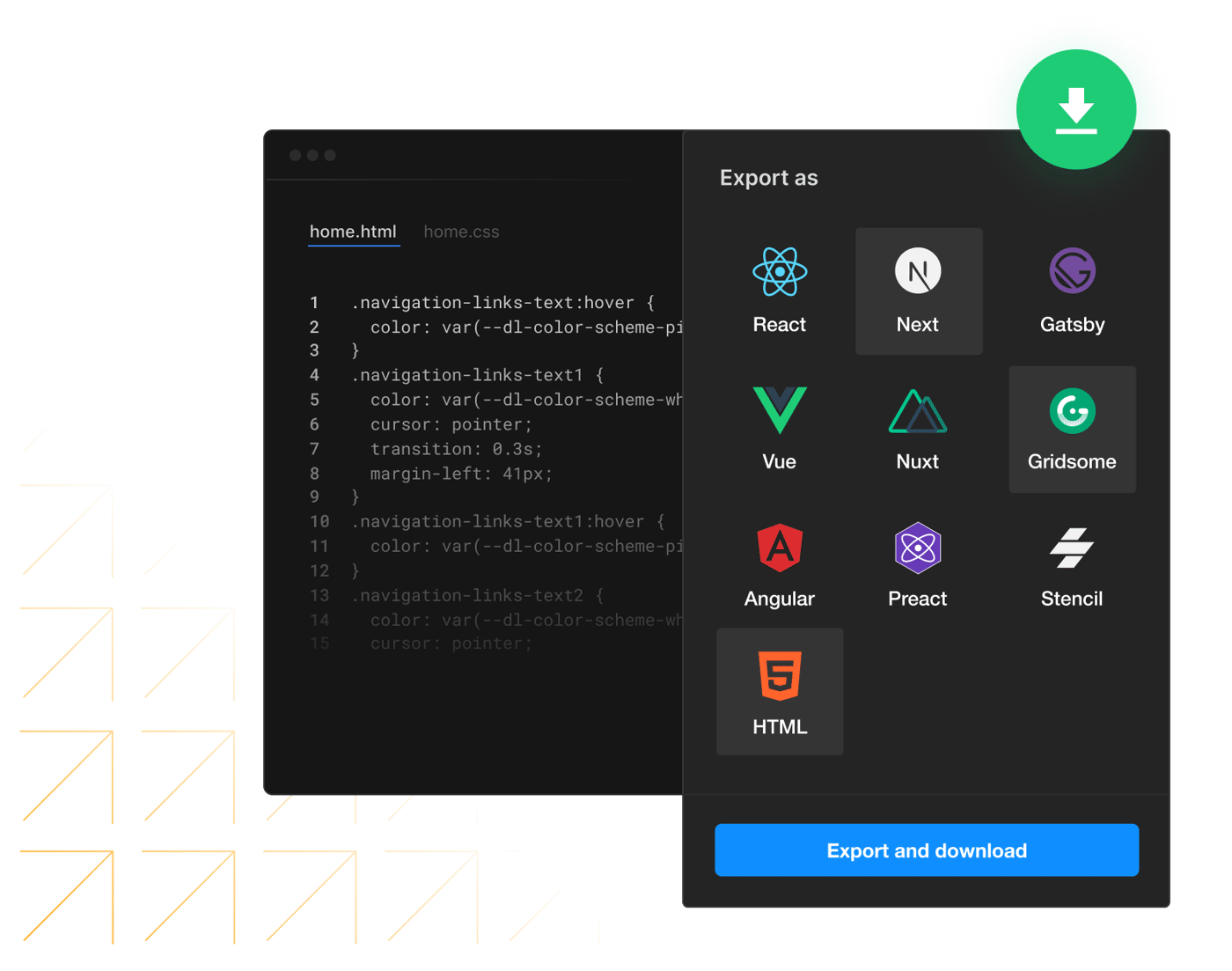Deselect the Gridsome selection
This screenshot has height=971, width=1232.
pyautogui.click(x=1072, y=429)
